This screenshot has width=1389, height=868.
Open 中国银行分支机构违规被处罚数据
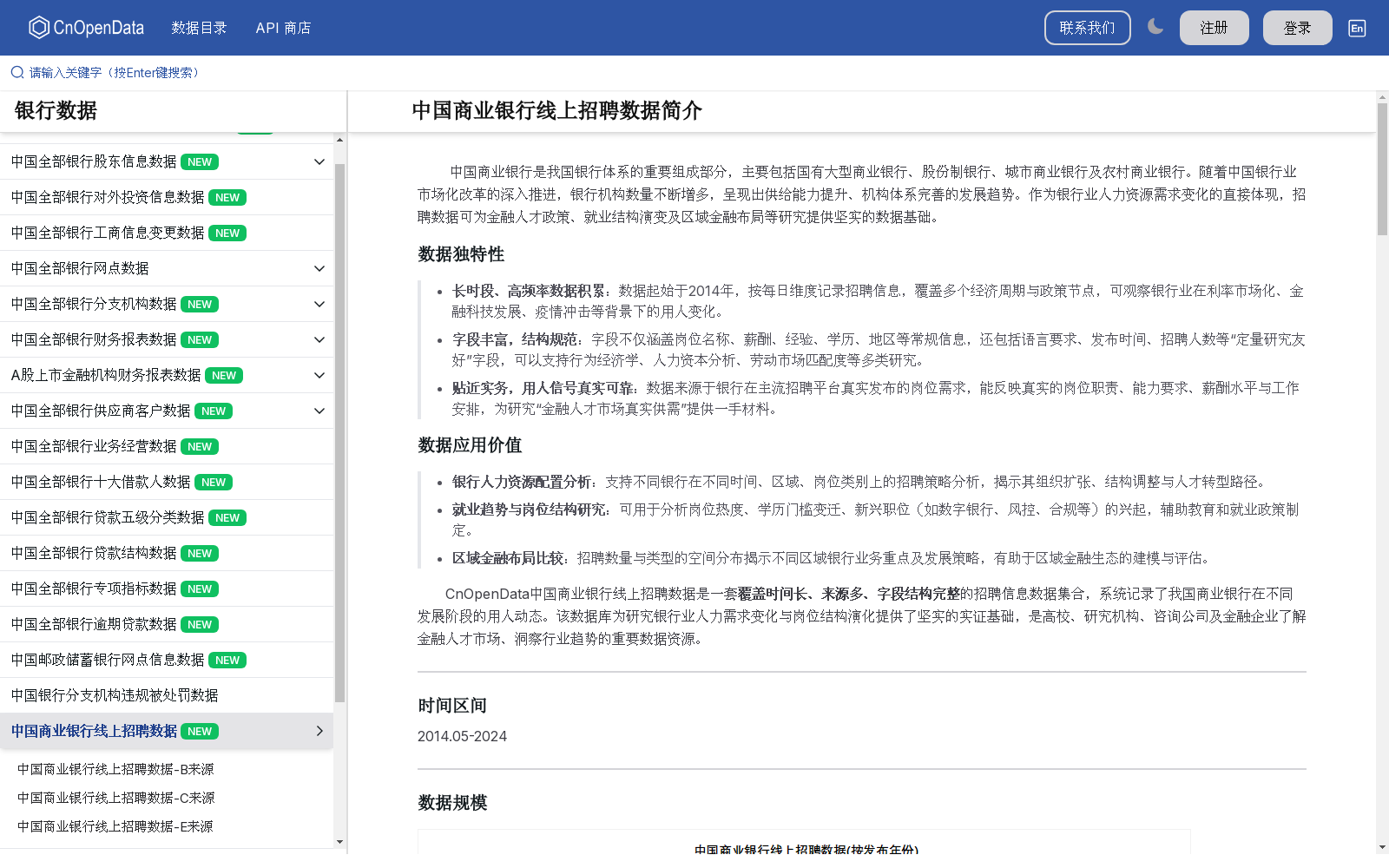pos(167,695)
